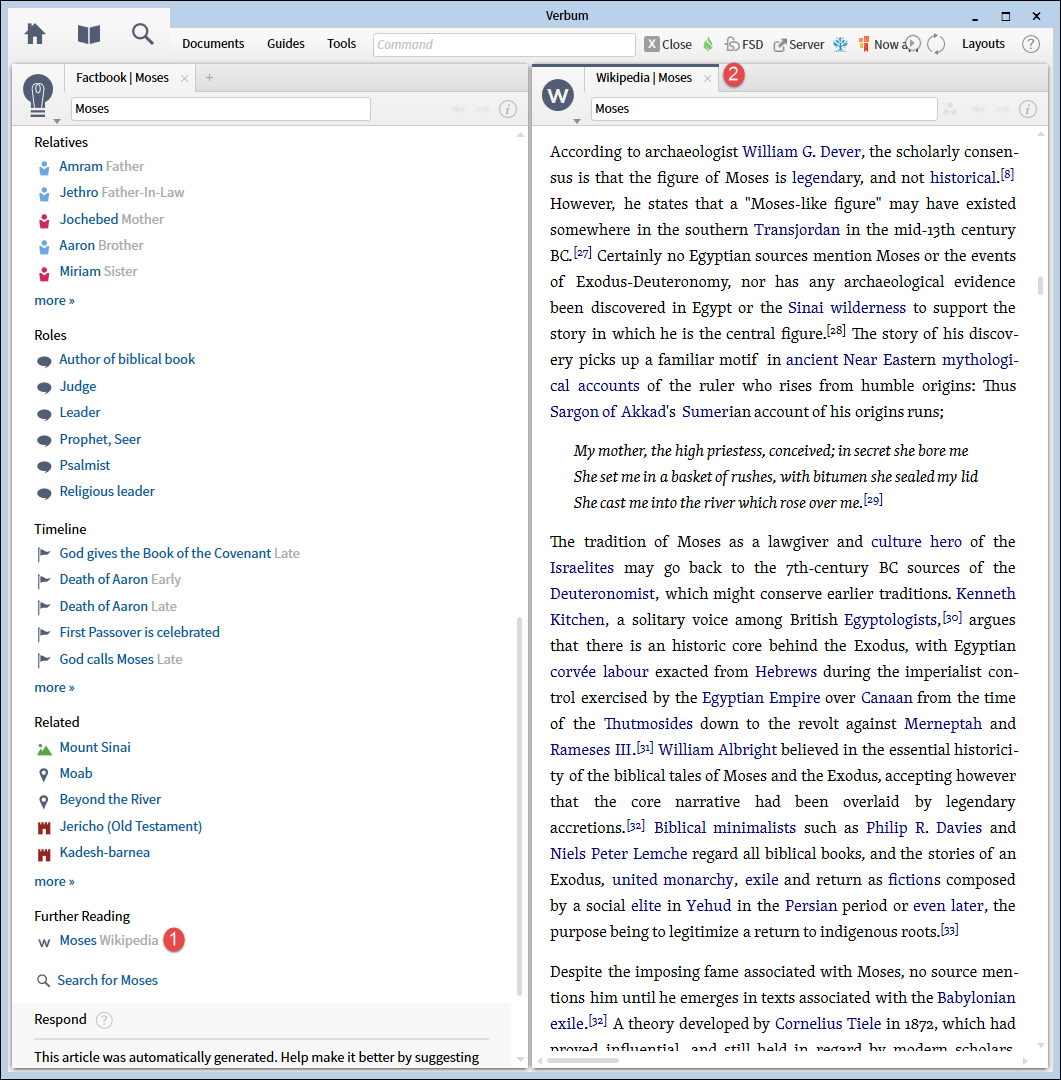The image size is (1061, 1080).
Task: Click Search for Moses link
Action: 107,980
